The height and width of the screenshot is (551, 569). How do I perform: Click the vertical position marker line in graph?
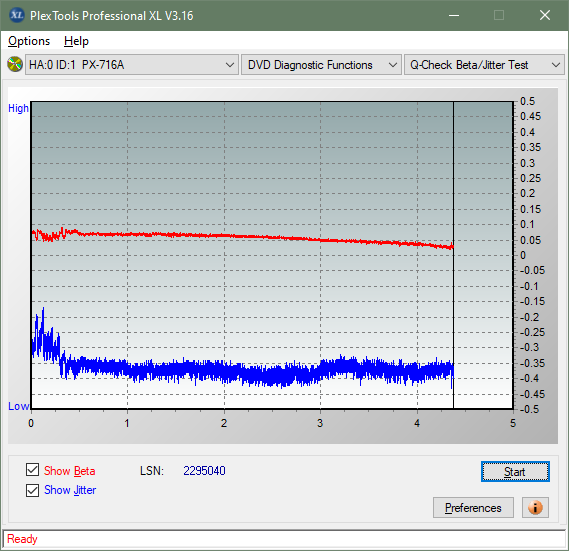coord(453,254)
